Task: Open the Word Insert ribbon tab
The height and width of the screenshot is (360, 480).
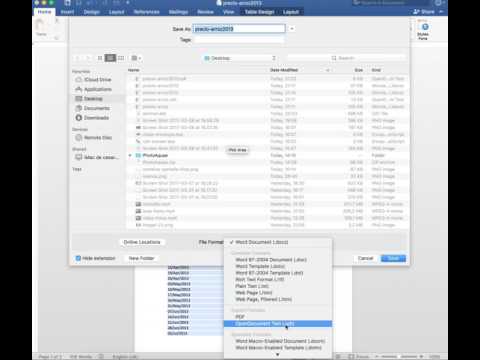Action: coord(67,12)
